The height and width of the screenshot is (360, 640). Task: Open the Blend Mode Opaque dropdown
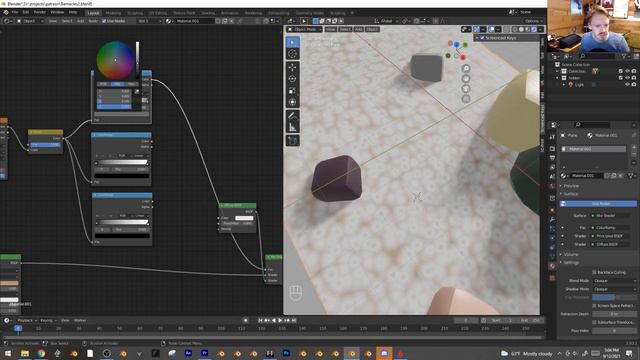coord(614,281)
